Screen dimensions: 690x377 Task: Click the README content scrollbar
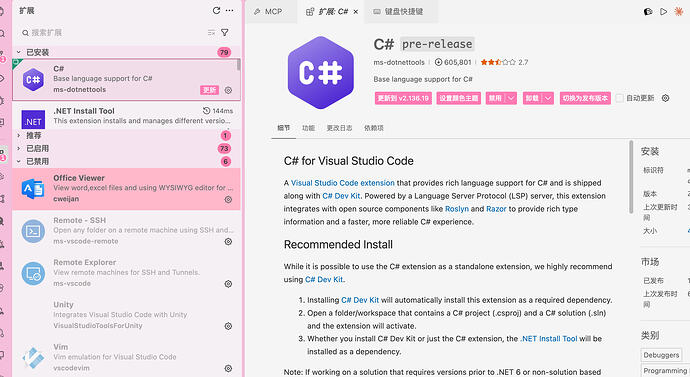[631, 177]
